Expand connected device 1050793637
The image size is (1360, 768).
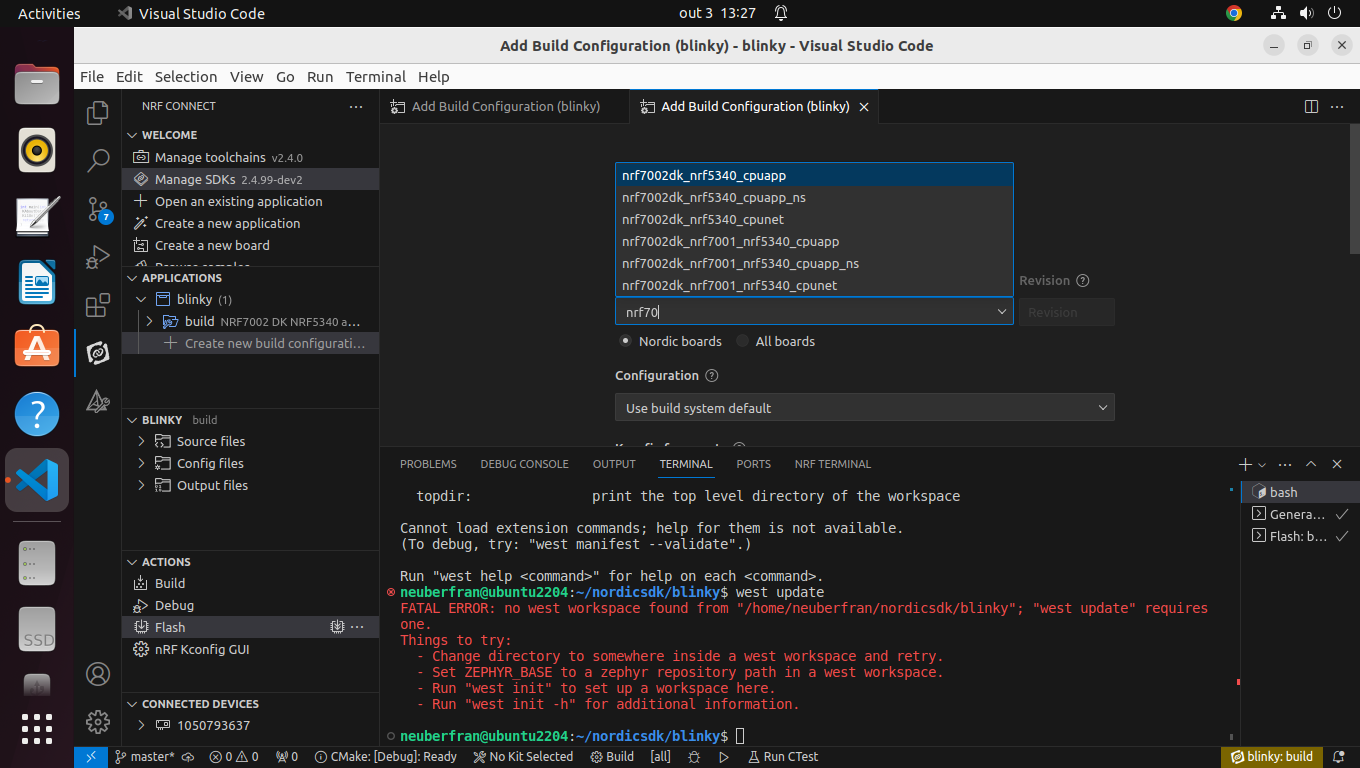141,725
